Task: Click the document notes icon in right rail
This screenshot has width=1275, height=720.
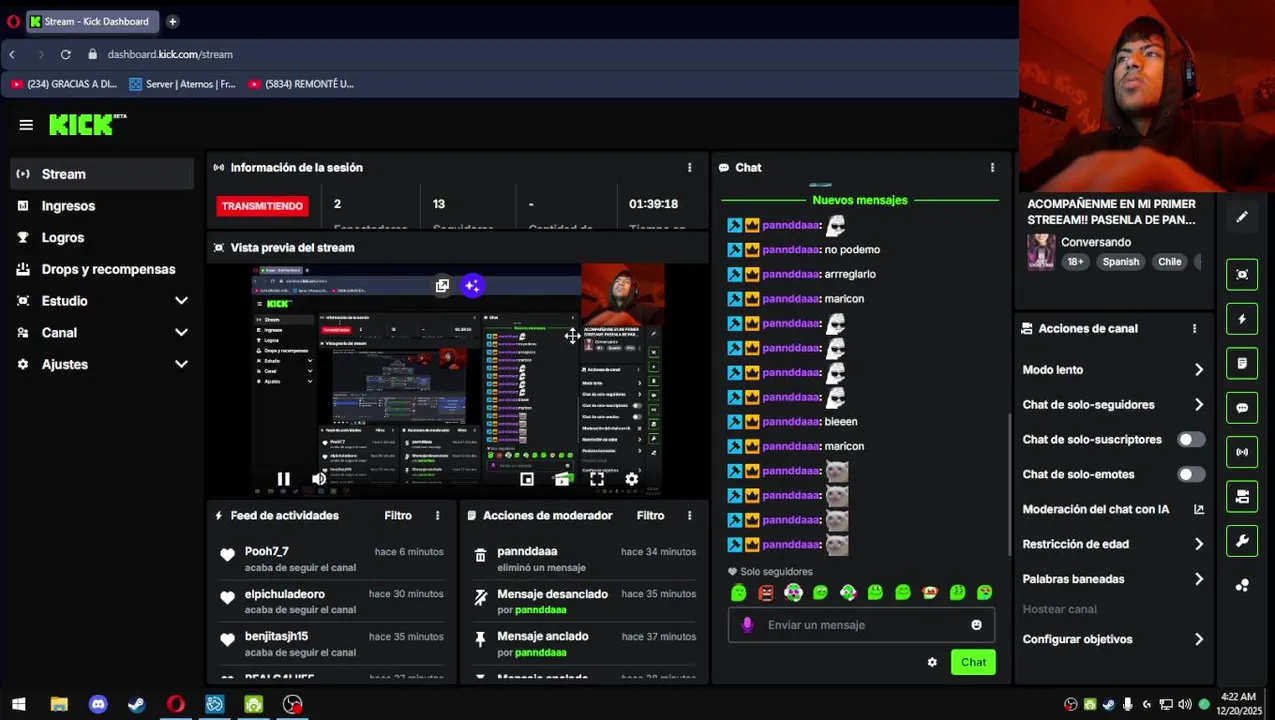Action: pos(1242,364)
